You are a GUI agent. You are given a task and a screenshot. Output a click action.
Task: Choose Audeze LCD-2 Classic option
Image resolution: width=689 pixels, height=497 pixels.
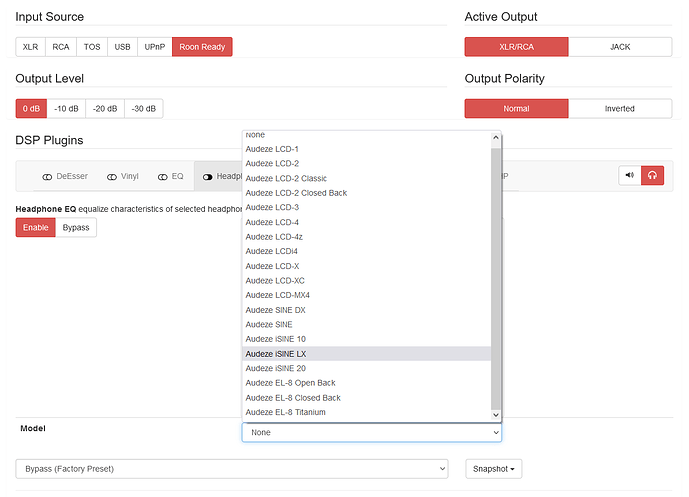(366, 178)
